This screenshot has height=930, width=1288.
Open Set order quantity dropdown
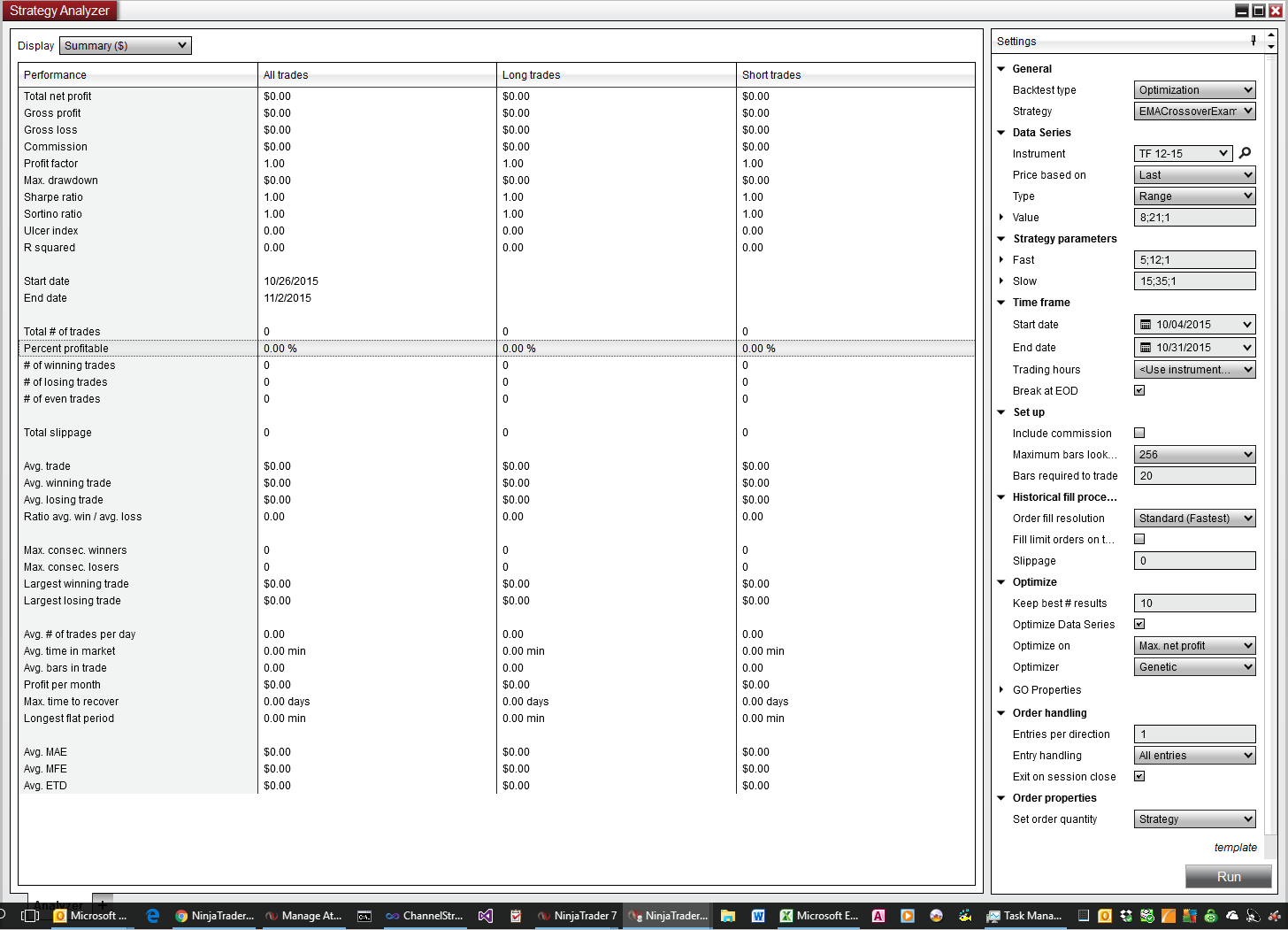(1194, 819)
